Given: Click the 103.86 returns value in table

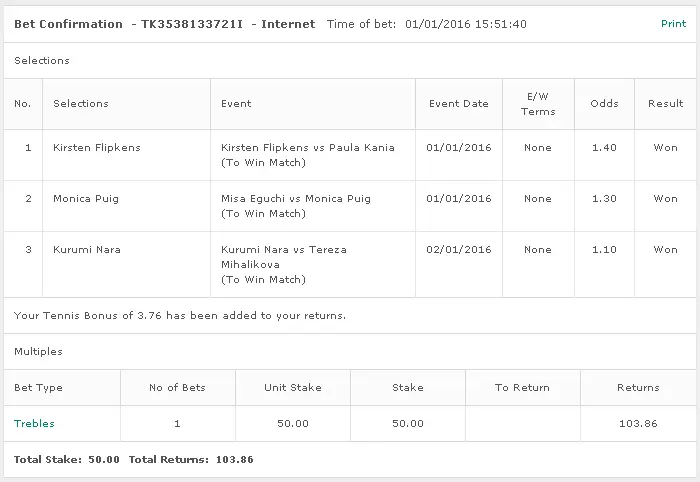Looking at the screenshot, I should [x=638, y=423].
